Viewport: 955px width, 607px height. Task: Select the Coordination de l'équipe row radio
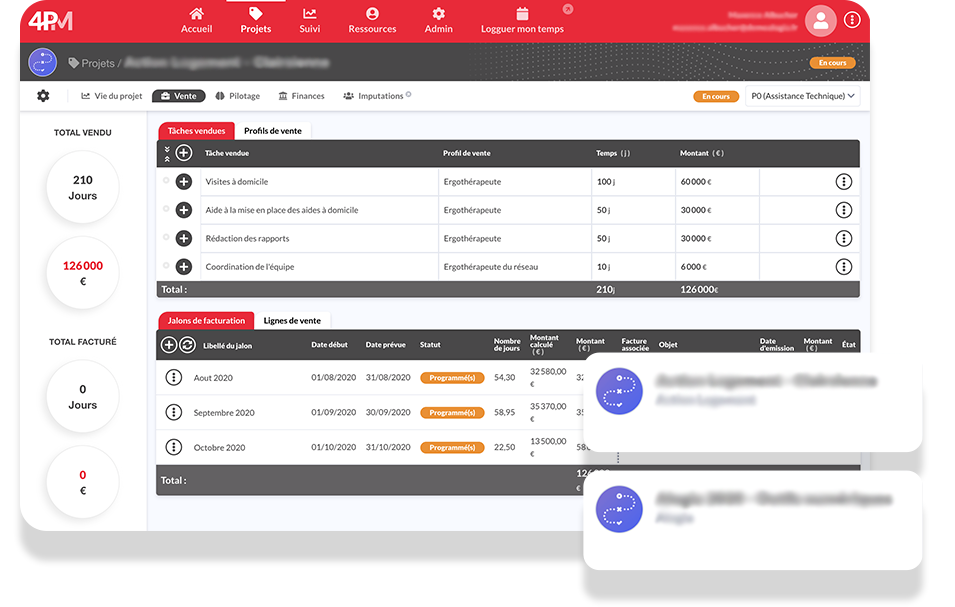[x=166, y=266]
